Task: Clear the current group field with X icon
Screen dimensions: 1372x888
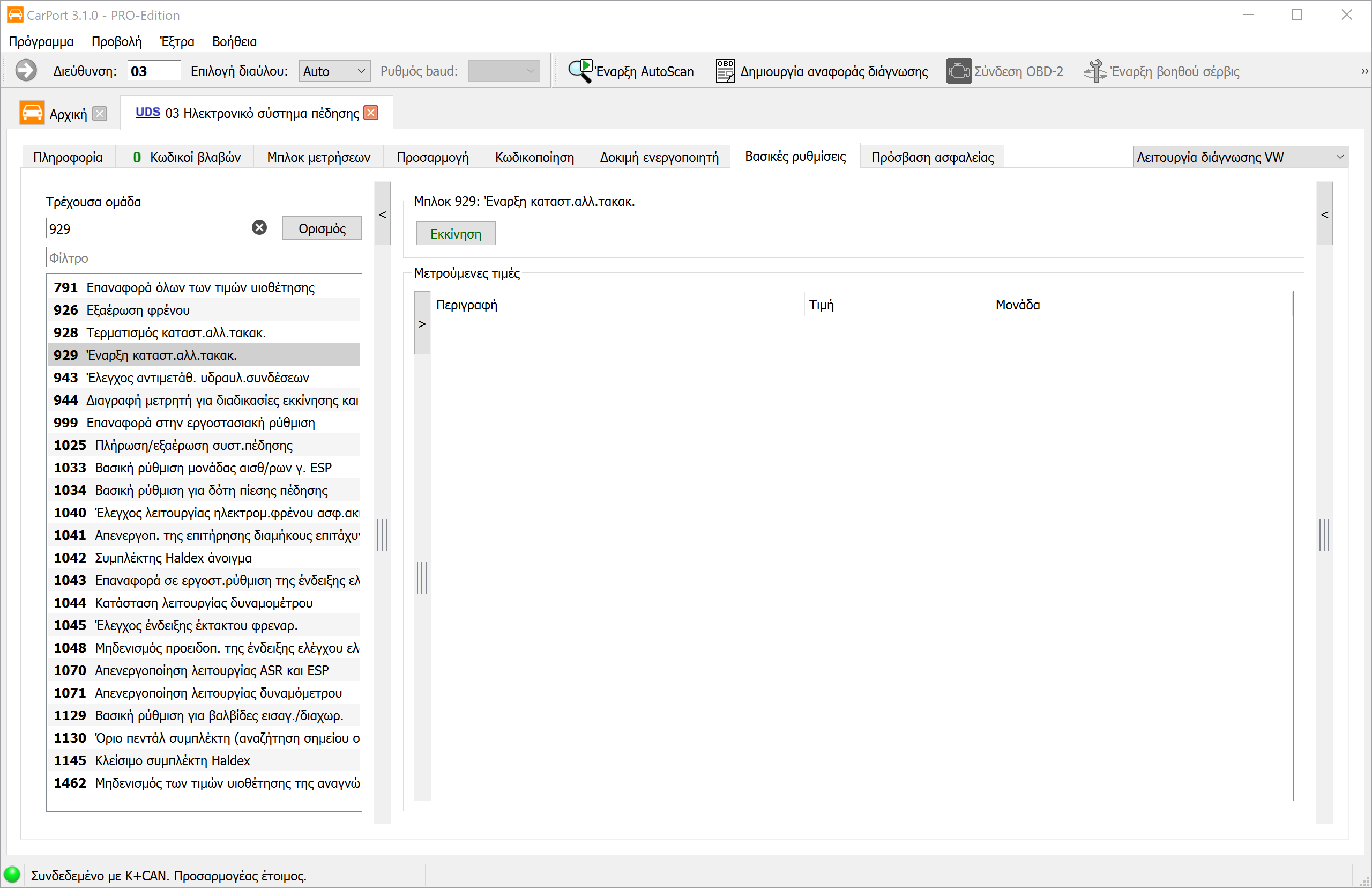Action: [259, 228]
